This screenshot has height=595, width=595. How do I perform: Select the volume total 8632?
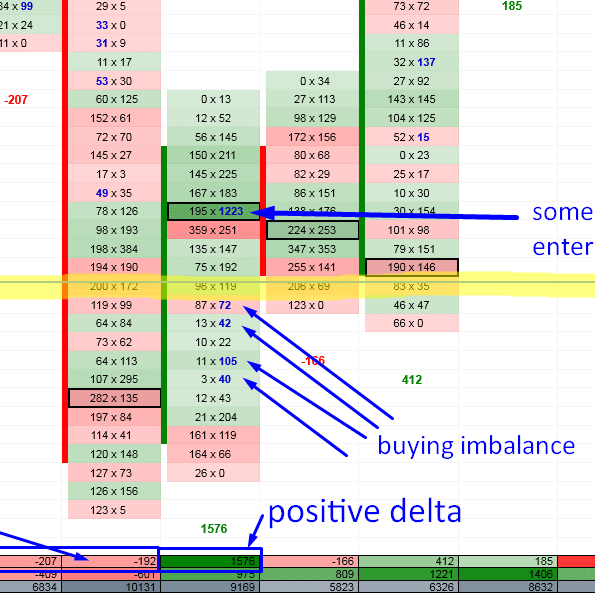[x=508, y=587]
